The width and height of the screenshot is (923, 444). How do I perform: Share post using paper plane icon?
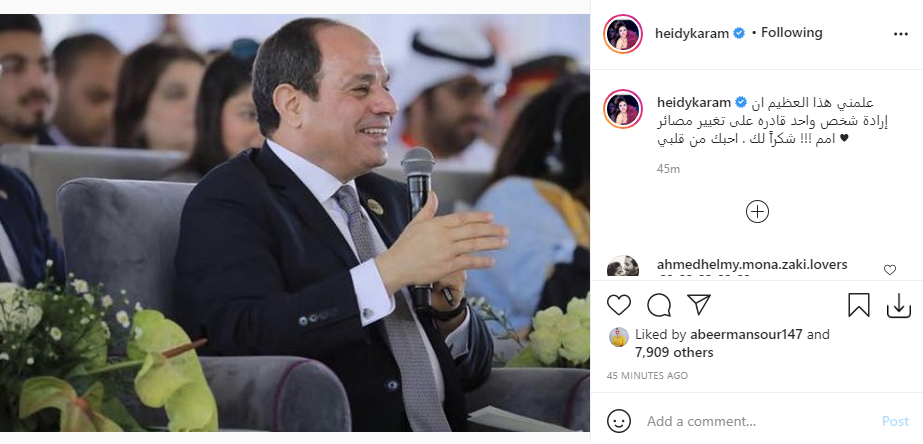(x=699, y=305)
